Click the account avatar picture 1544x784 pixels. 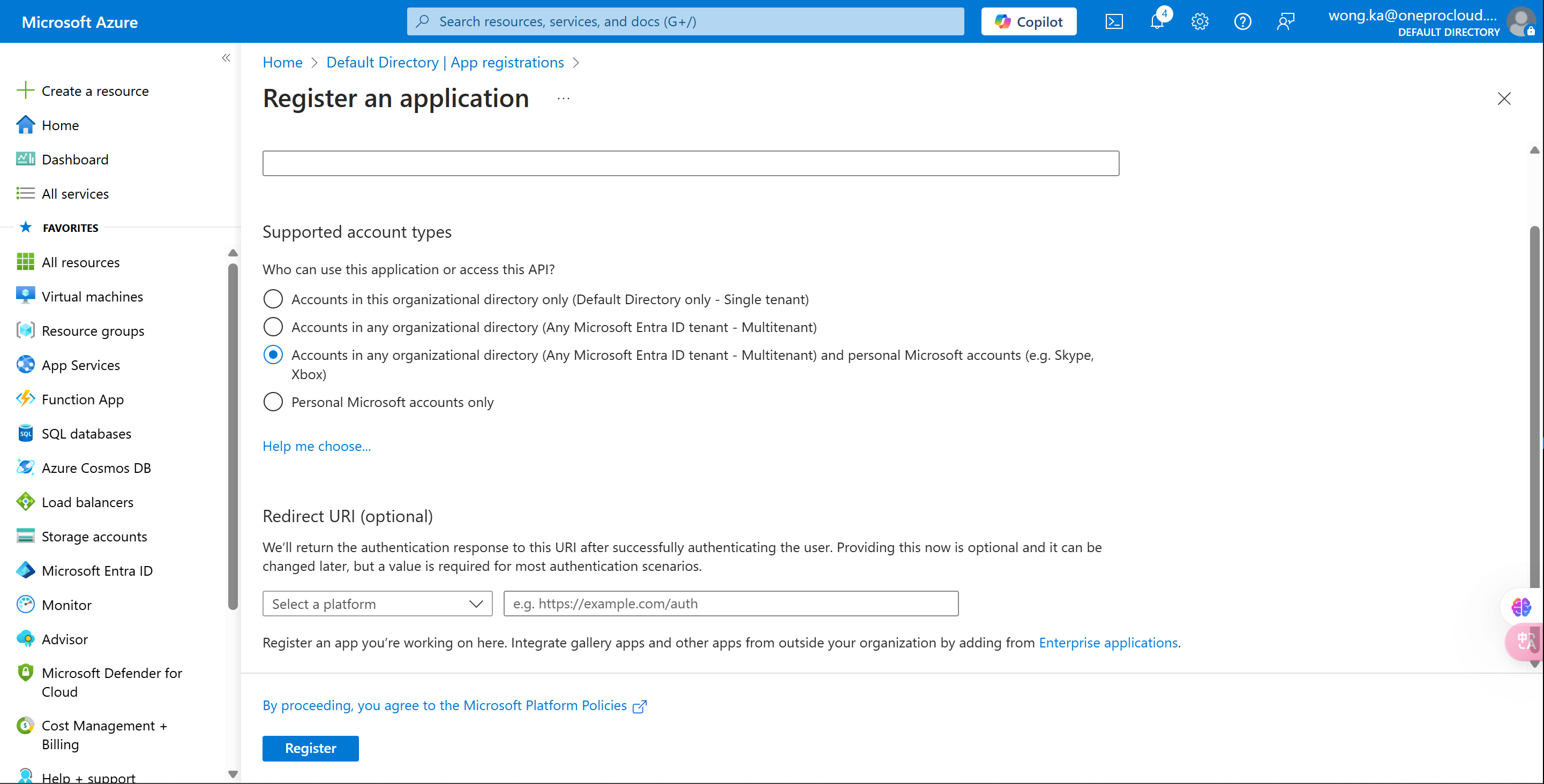1521,21
